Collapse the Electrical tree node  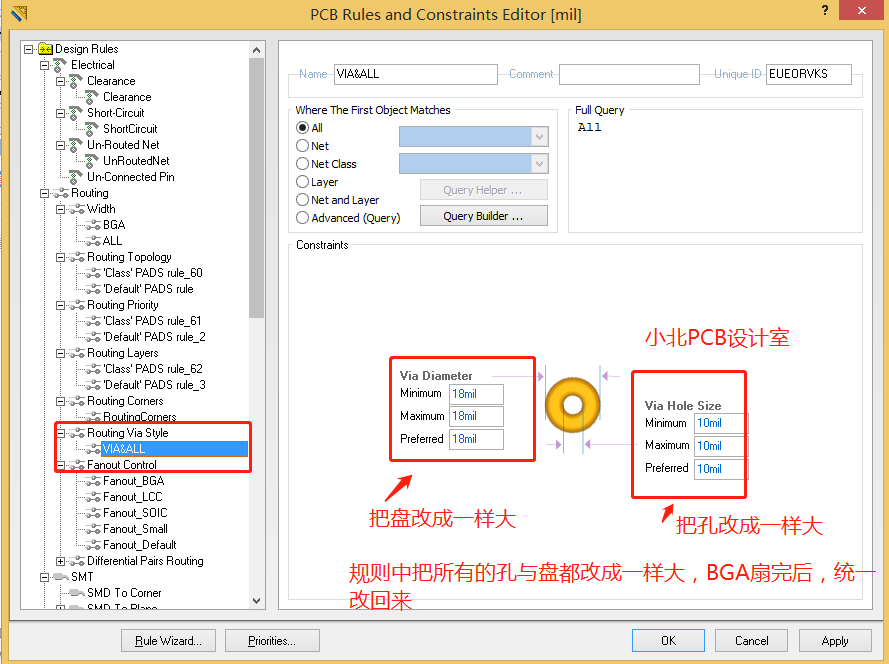[44, 65]
